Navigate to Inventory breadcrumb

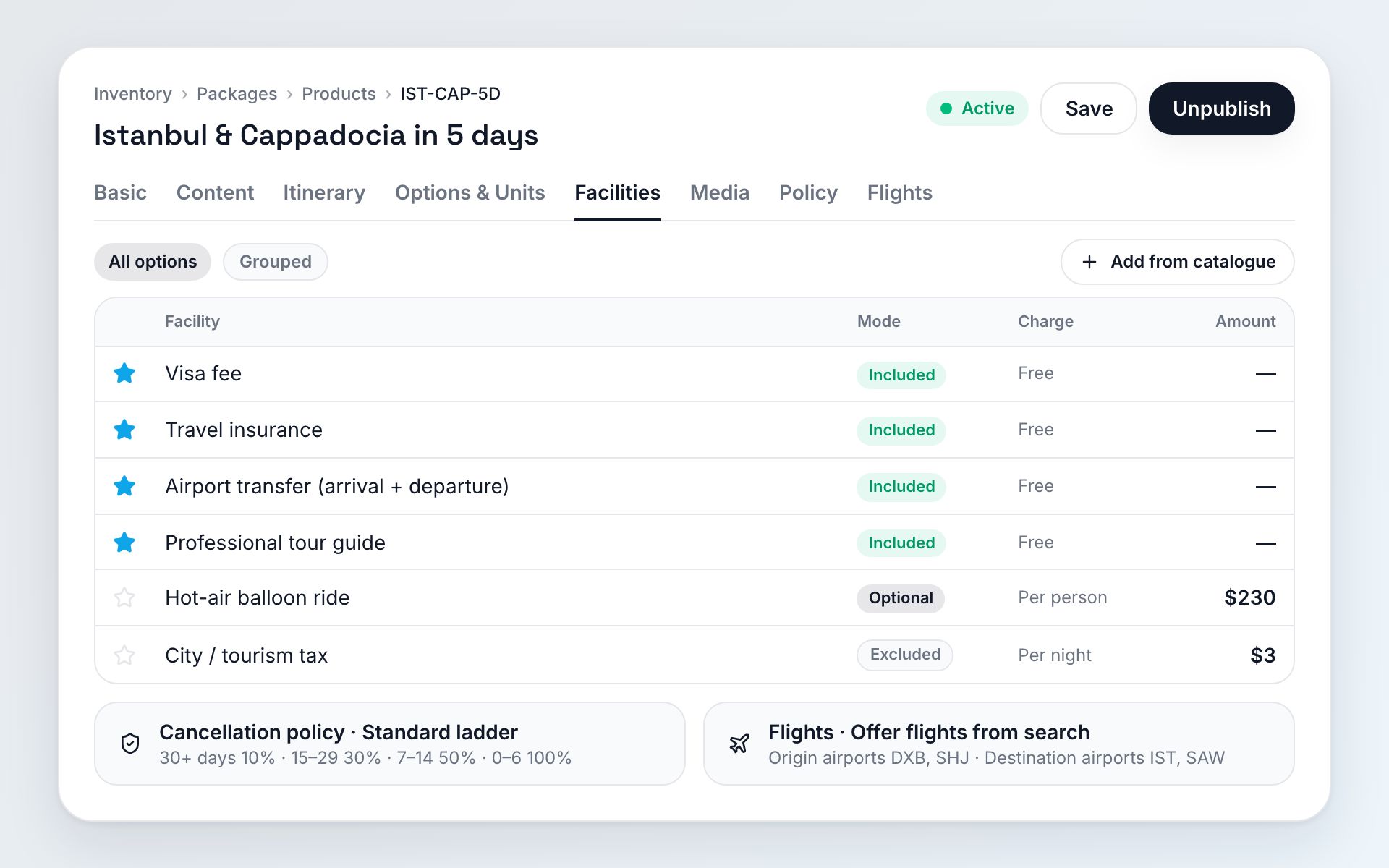[133, 94]
